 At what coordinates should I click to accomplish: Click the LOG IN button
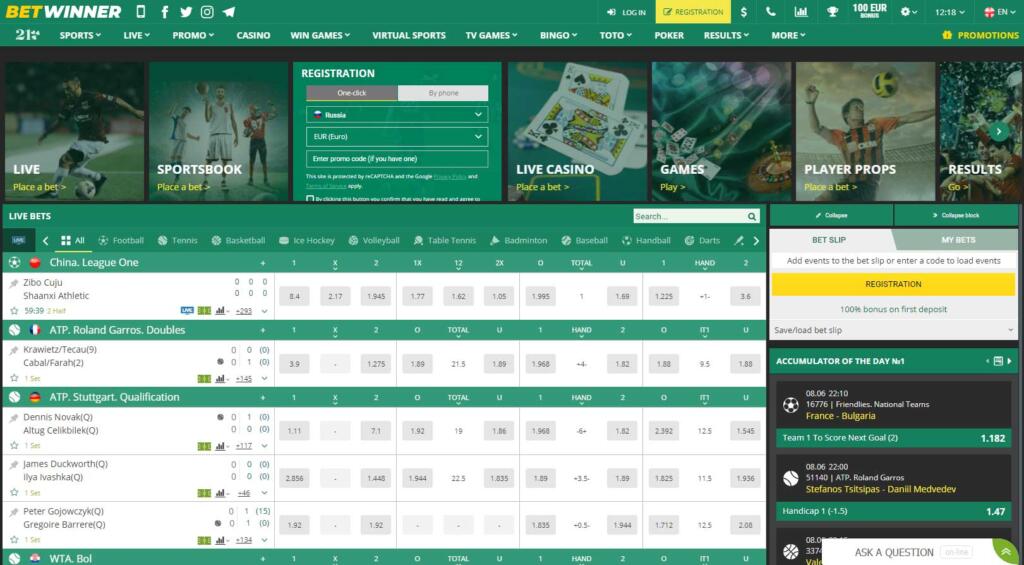(626, 12)
